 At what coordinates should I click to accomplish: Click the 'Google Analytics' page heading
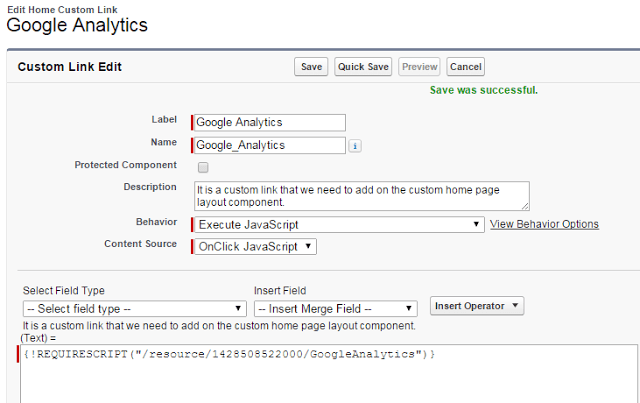pyautogui.click(x=77, y=25)
